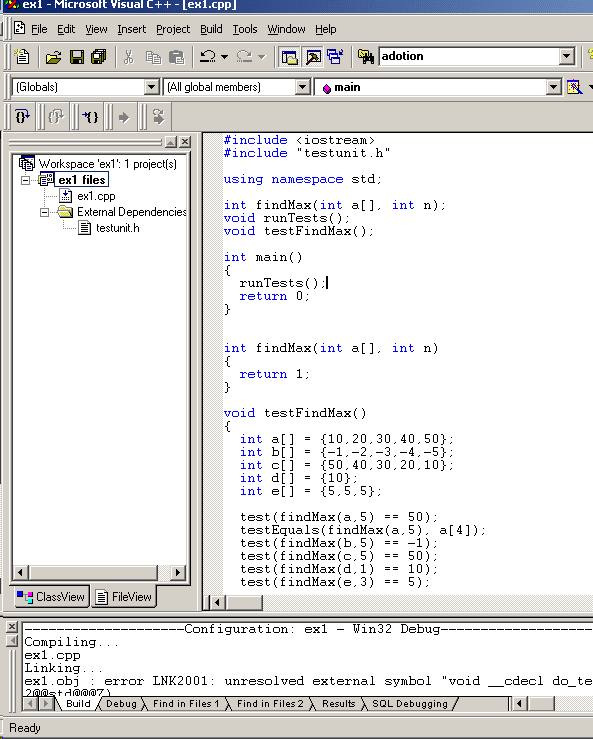
Task: Open the Insert menu
Action: click(x=132, y=29)
